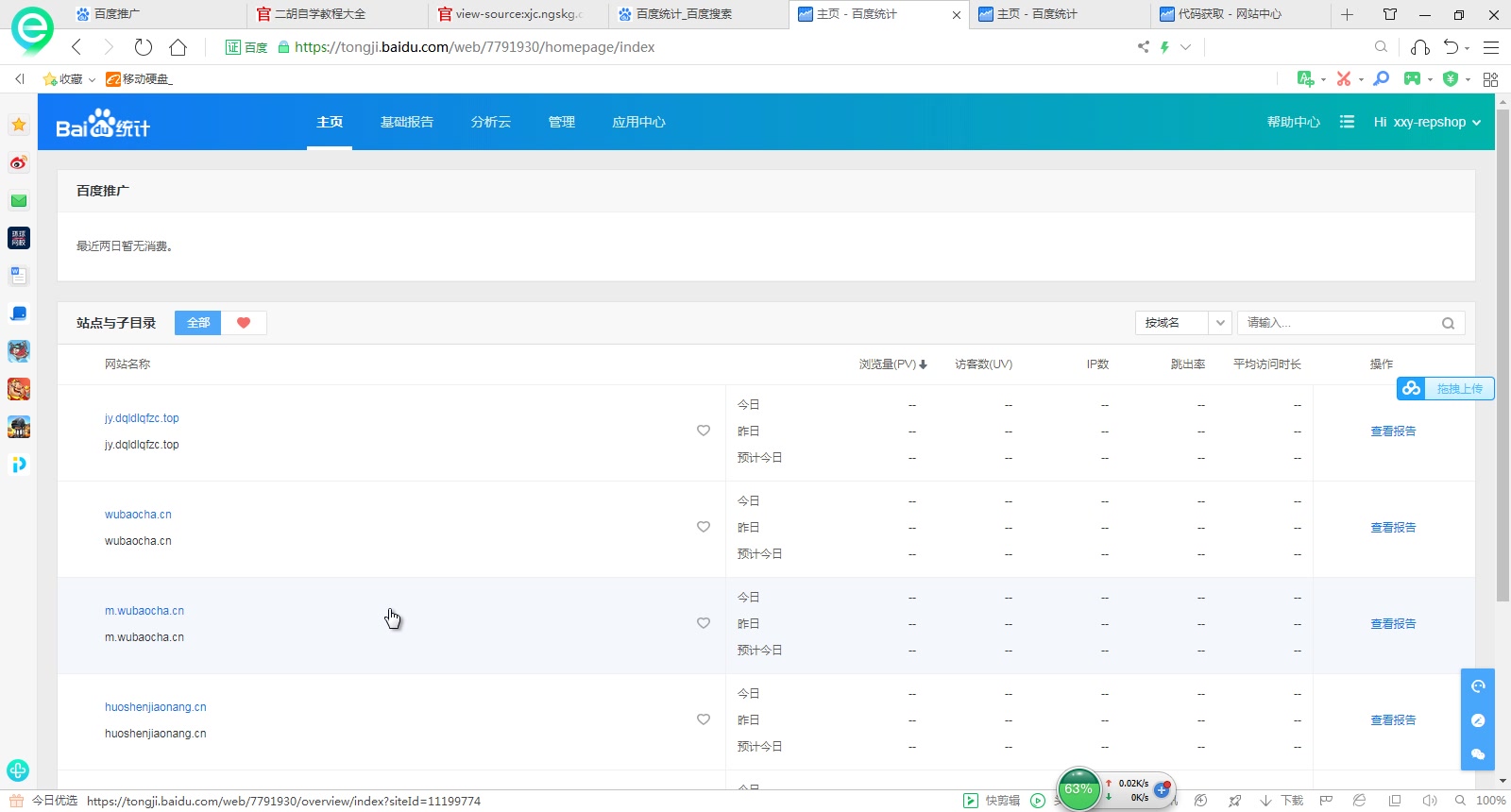Open the 分析云 navigation menu
The width and height of the screenshot is (1511, 812).
(x=491, y=122)
